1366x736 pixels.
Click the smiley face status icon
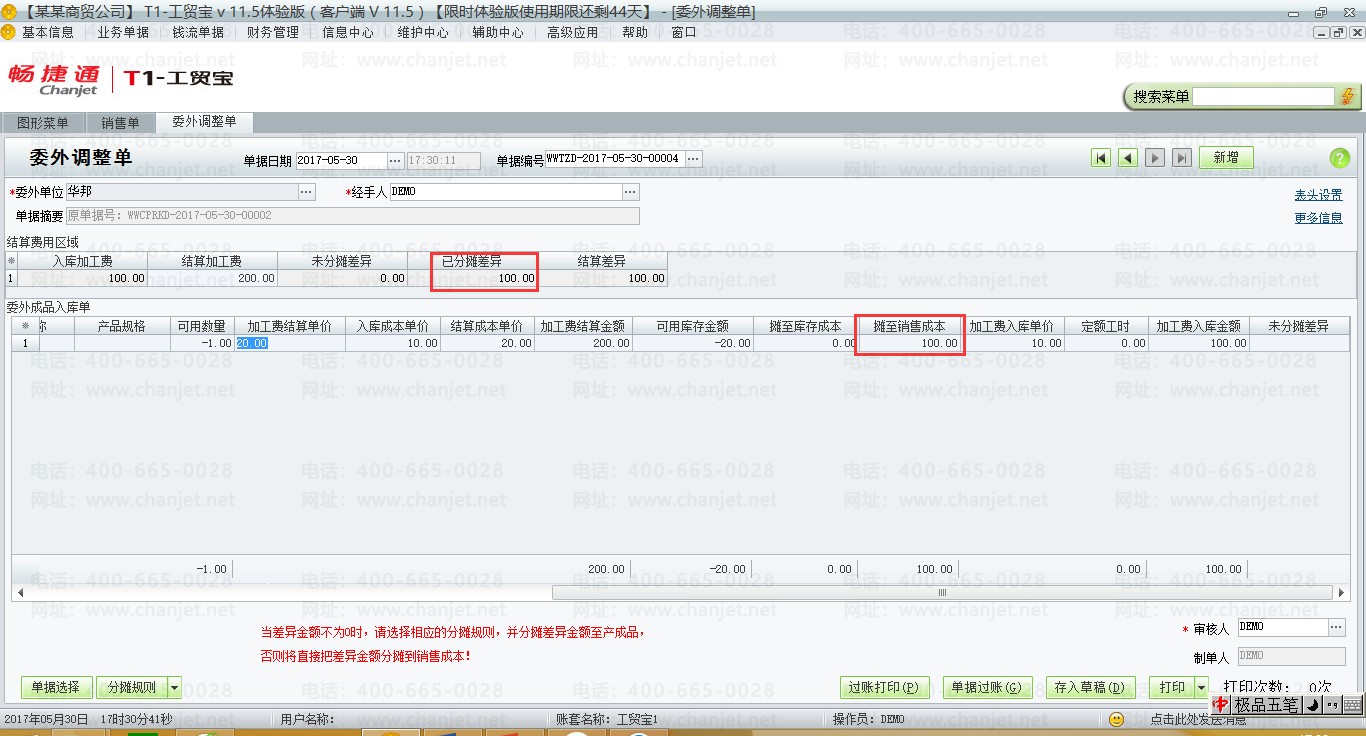pos(1117,719)
